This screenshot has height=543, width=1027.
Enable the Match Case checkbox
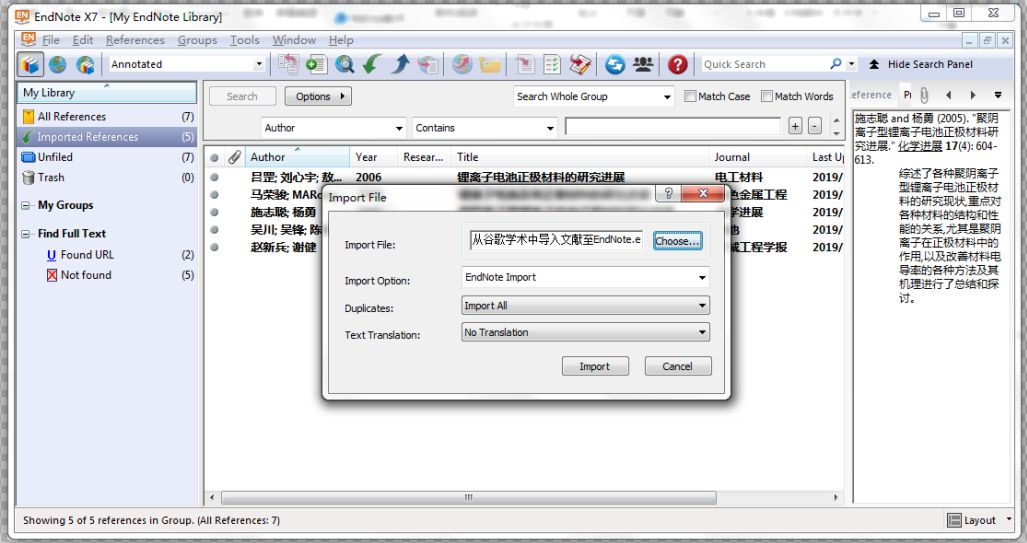(x=690, y=96)
